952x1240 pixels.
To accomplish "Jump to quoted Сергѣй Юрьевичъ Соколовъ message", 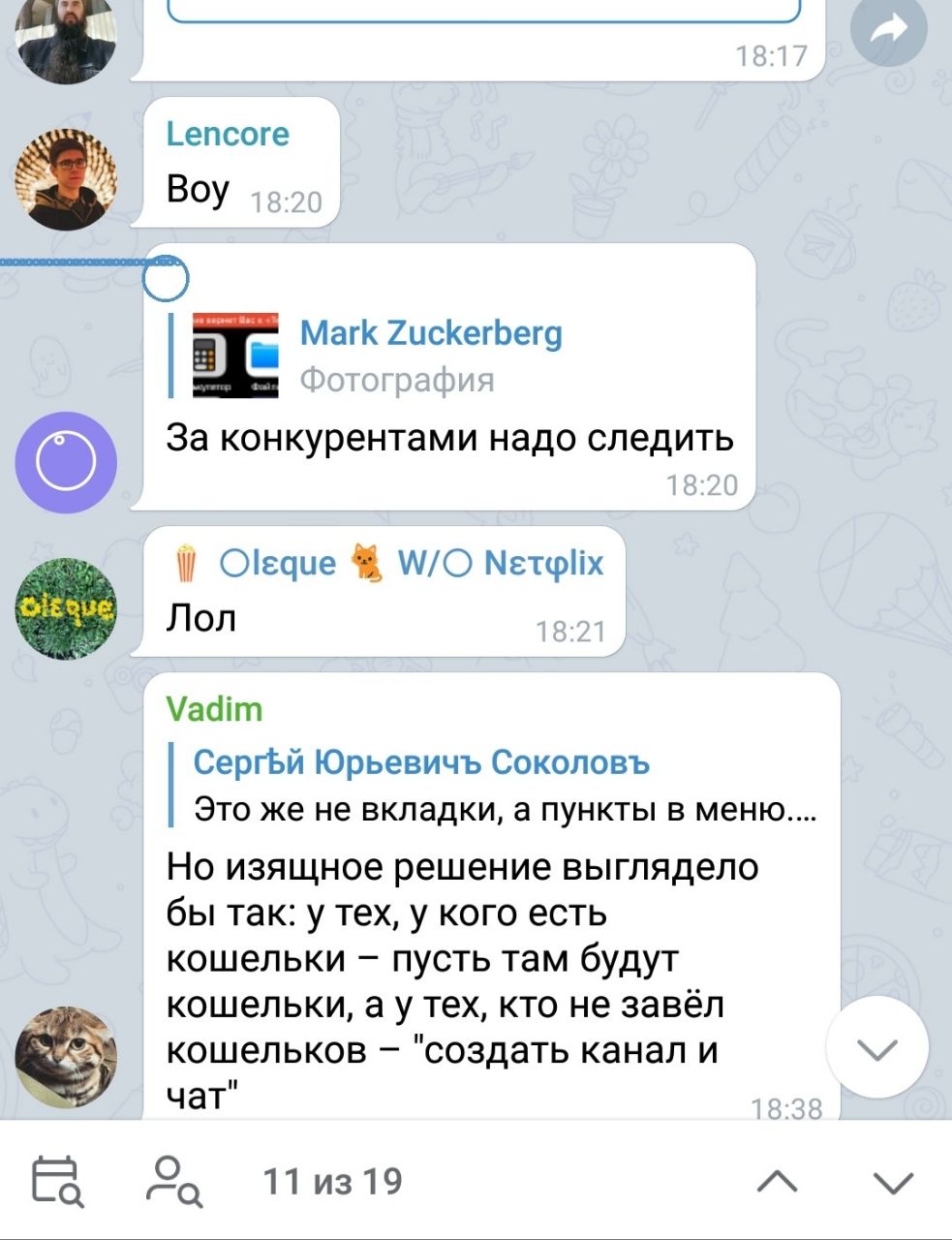I will [x=494, y=785].
